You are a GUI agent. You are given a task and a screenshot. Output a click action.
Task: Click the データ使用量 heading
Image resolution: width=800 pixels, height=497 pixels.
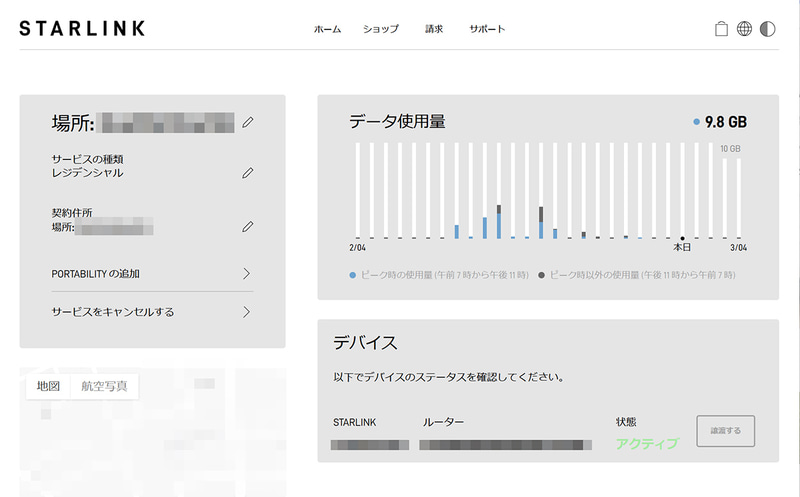pyautogui.click(x=397, y=121)
